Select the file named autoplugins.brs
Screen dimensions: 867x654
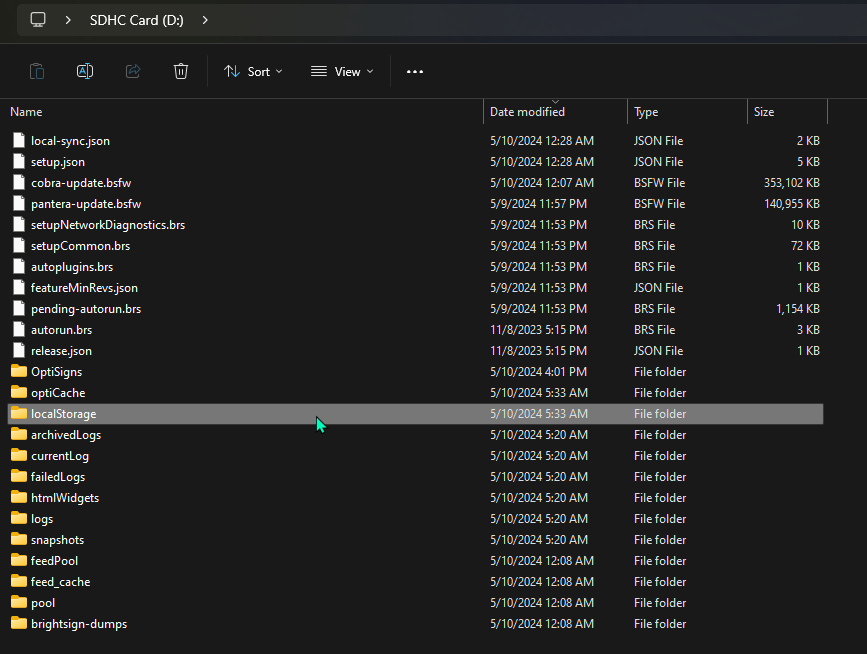[x=72, y=267]
